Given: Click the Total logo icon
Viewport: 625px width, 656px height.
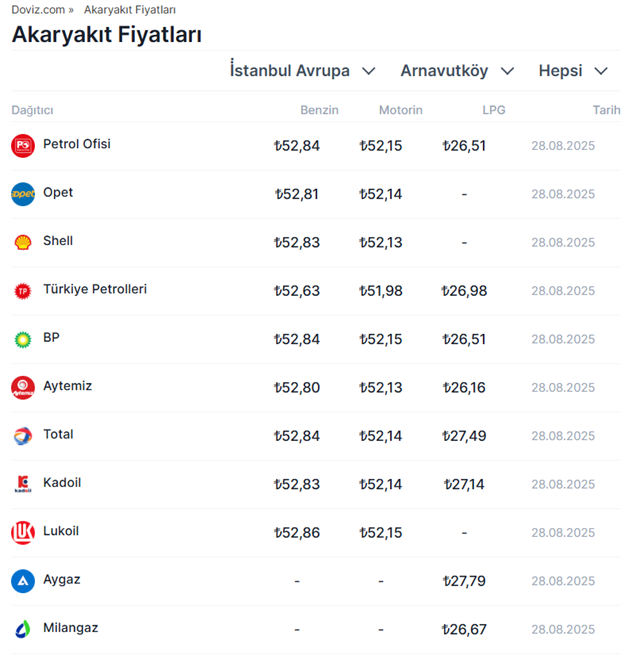Looking at the screenshot, I should coord(22,436).
